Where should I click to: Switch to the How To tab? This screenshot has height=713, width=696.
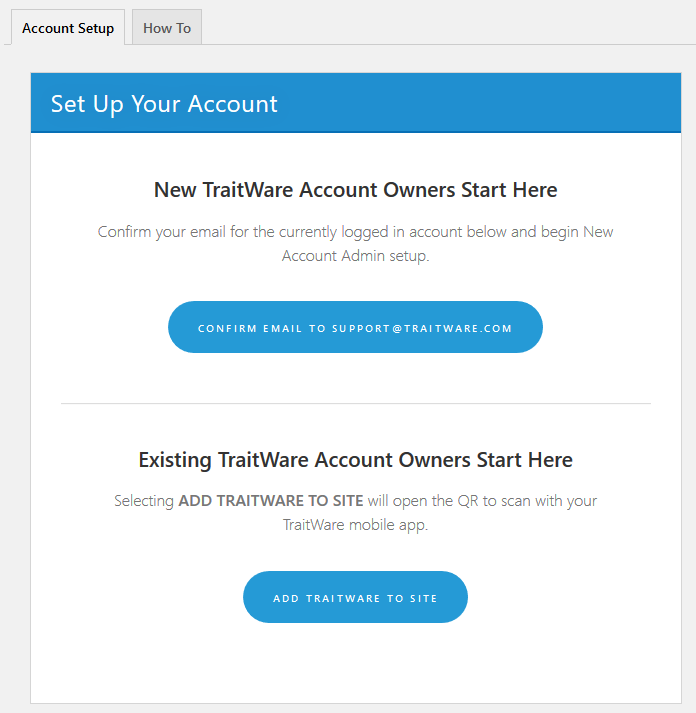(x=167, y=27)
